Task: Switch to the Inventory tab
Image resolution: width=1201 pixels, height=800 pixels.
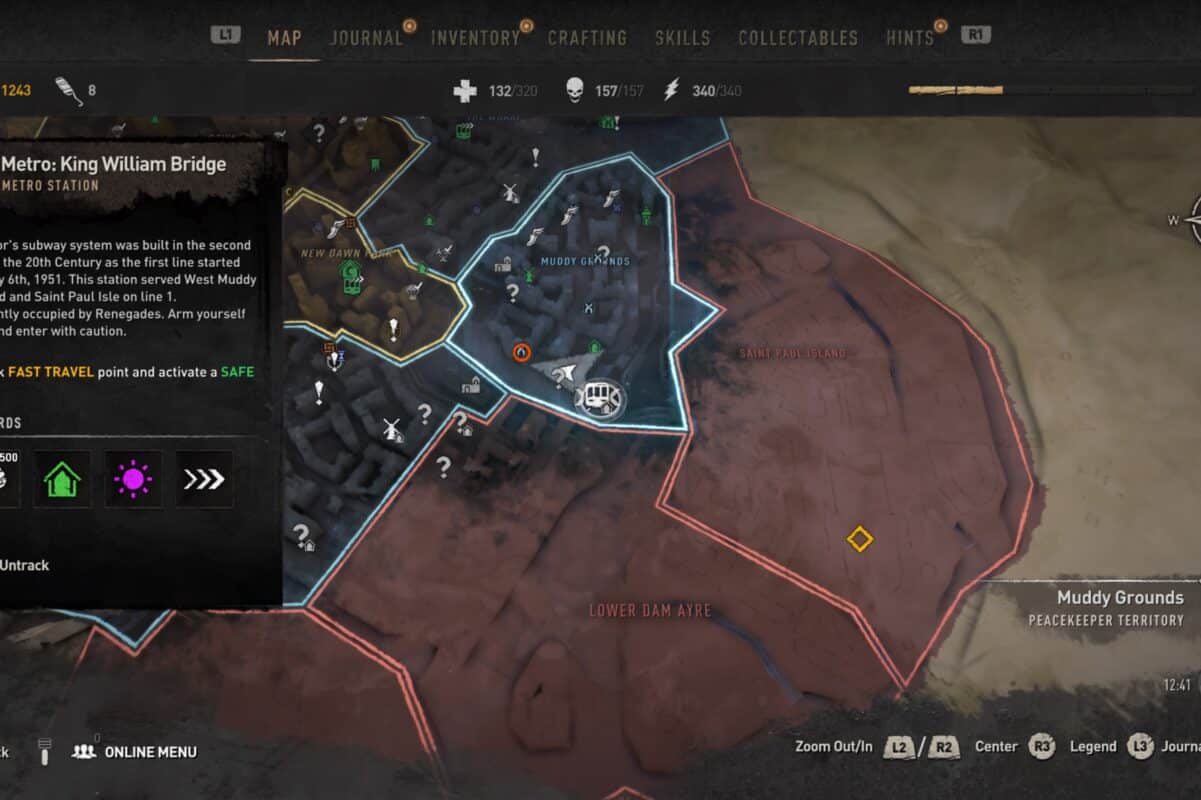Action: 475,38
